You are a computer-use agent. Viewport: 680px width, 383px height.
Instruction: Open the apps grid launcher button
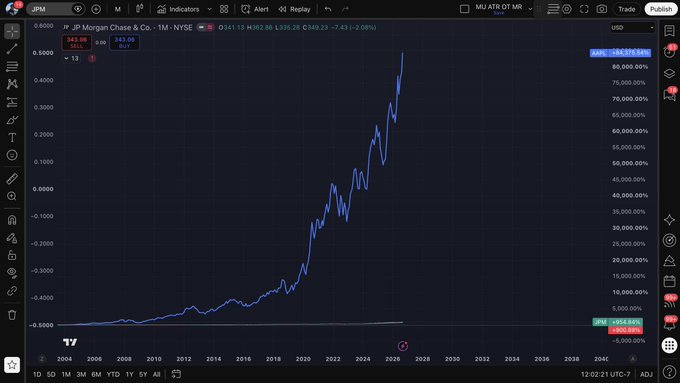(x=669, y=345)
